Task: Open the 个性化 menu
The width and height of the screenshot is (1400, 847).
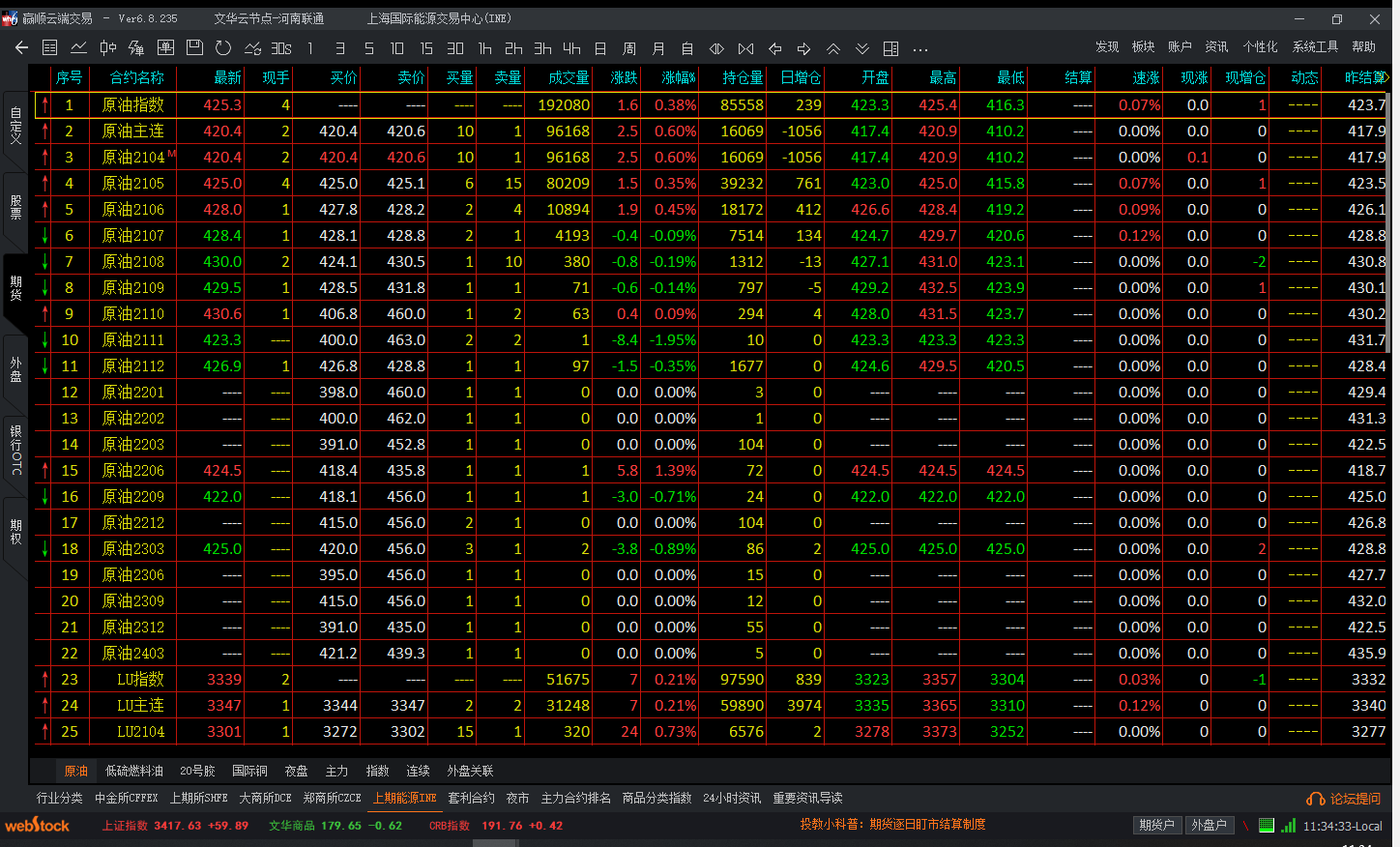Action: (x=1260, y=47)
